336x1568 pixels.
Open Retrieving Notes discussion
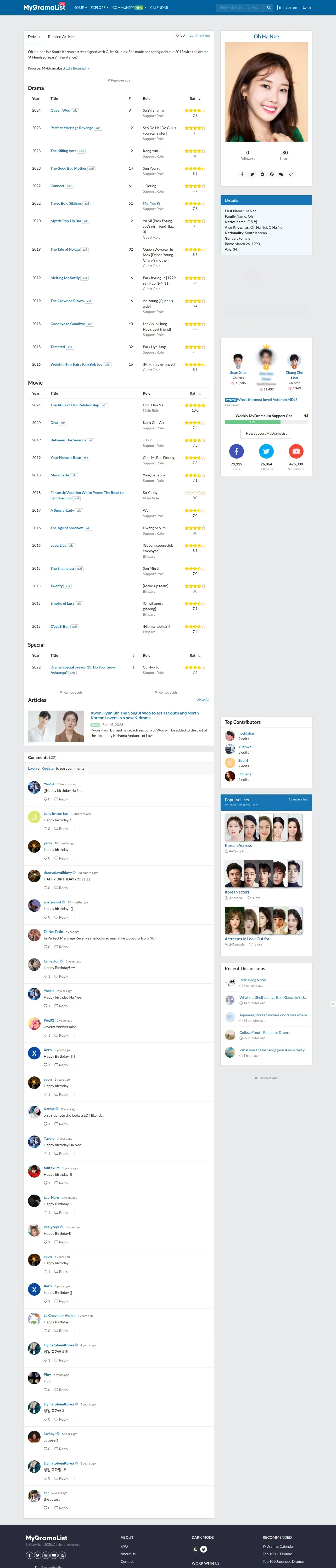253,980
